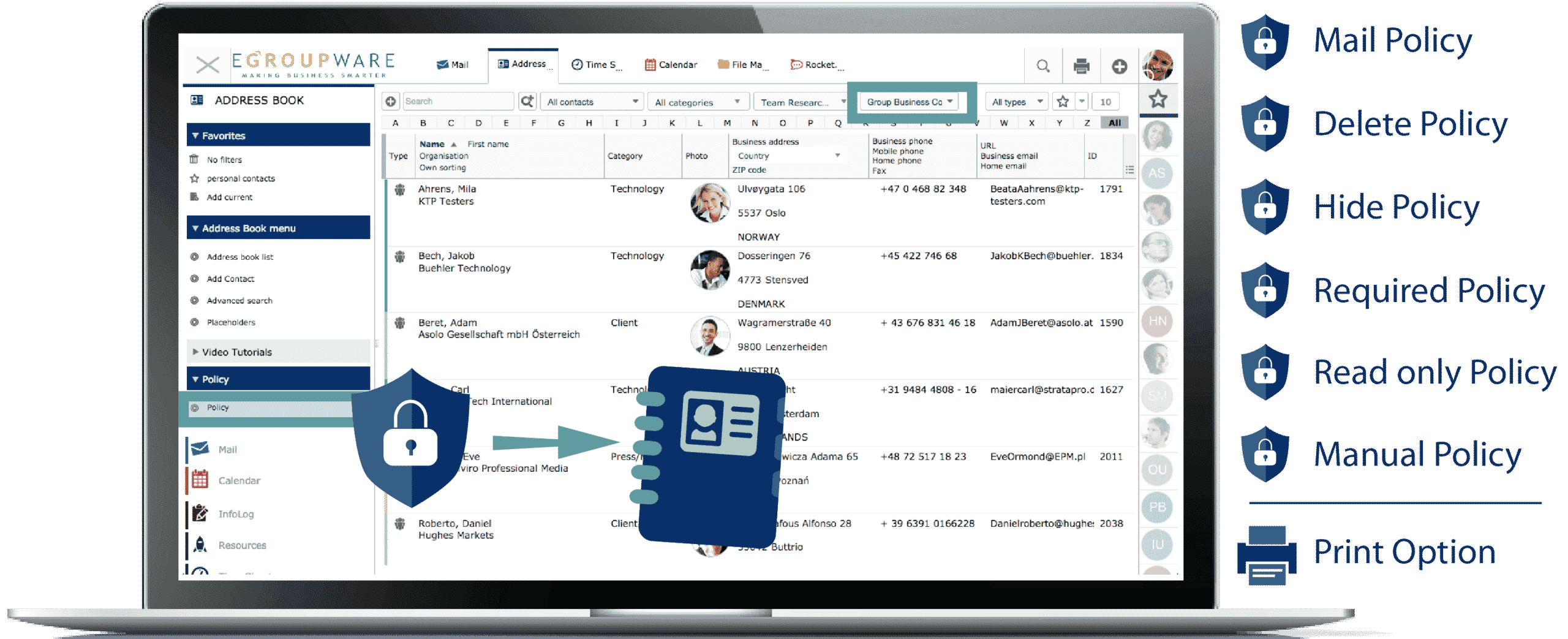
Task: Close sidebar with the X icon
Action: point(207,64)
